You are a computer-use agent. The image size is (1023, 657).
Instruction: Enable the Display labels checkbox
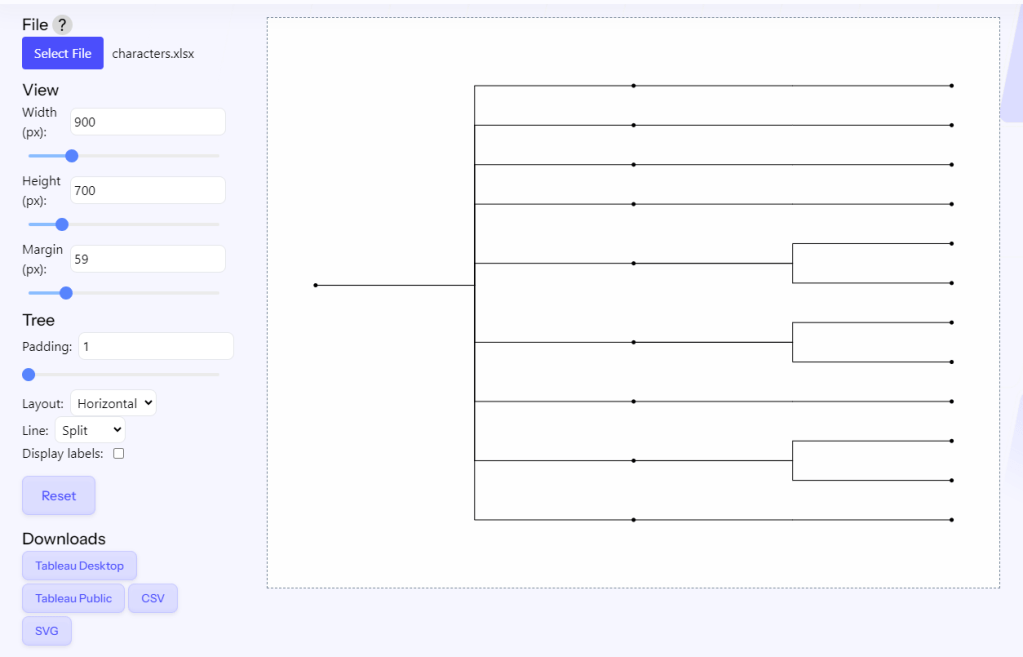point(119,454)
